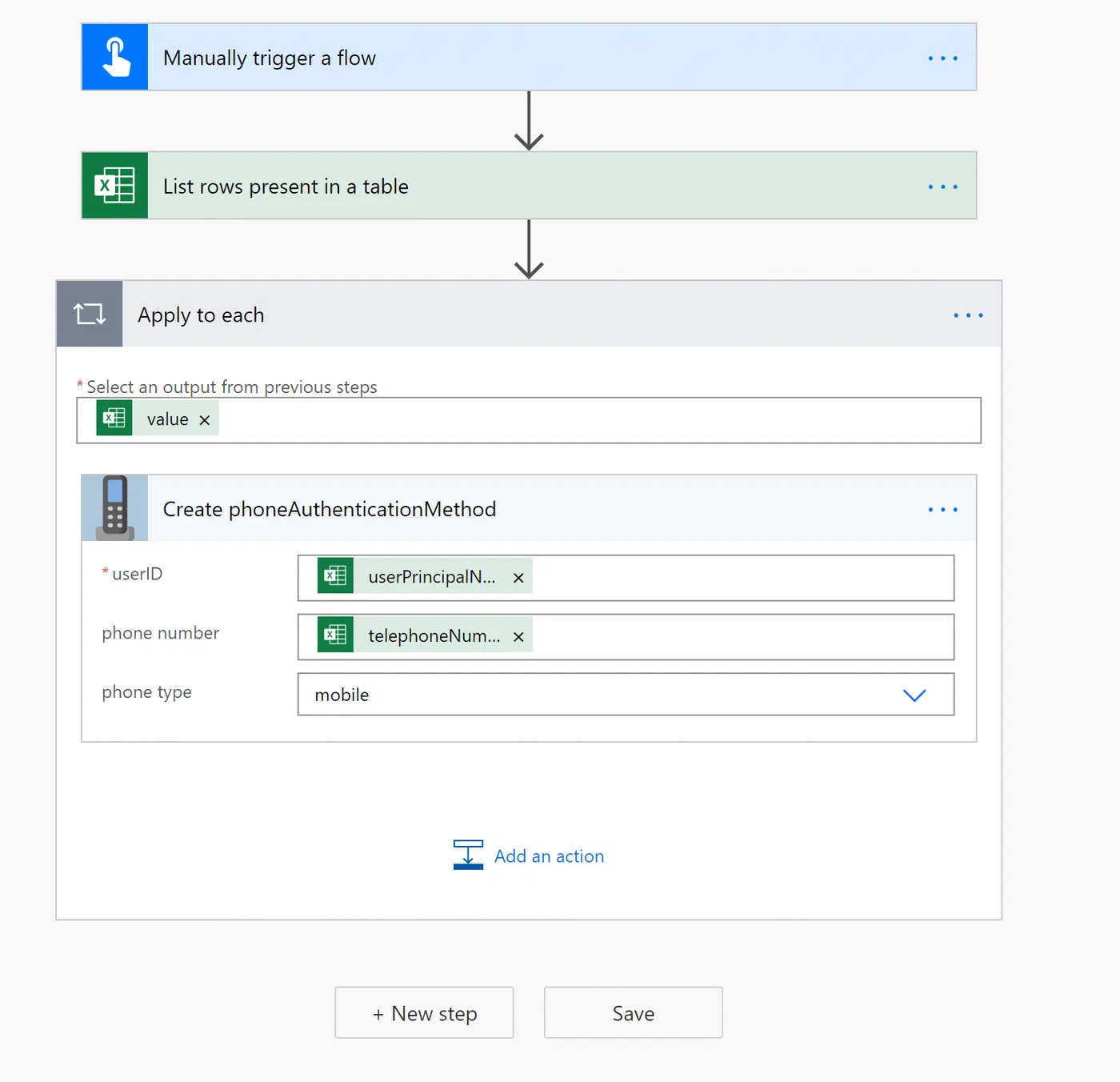
Task: Open List rows present in a table options menu
Action: tap(942, 187)
